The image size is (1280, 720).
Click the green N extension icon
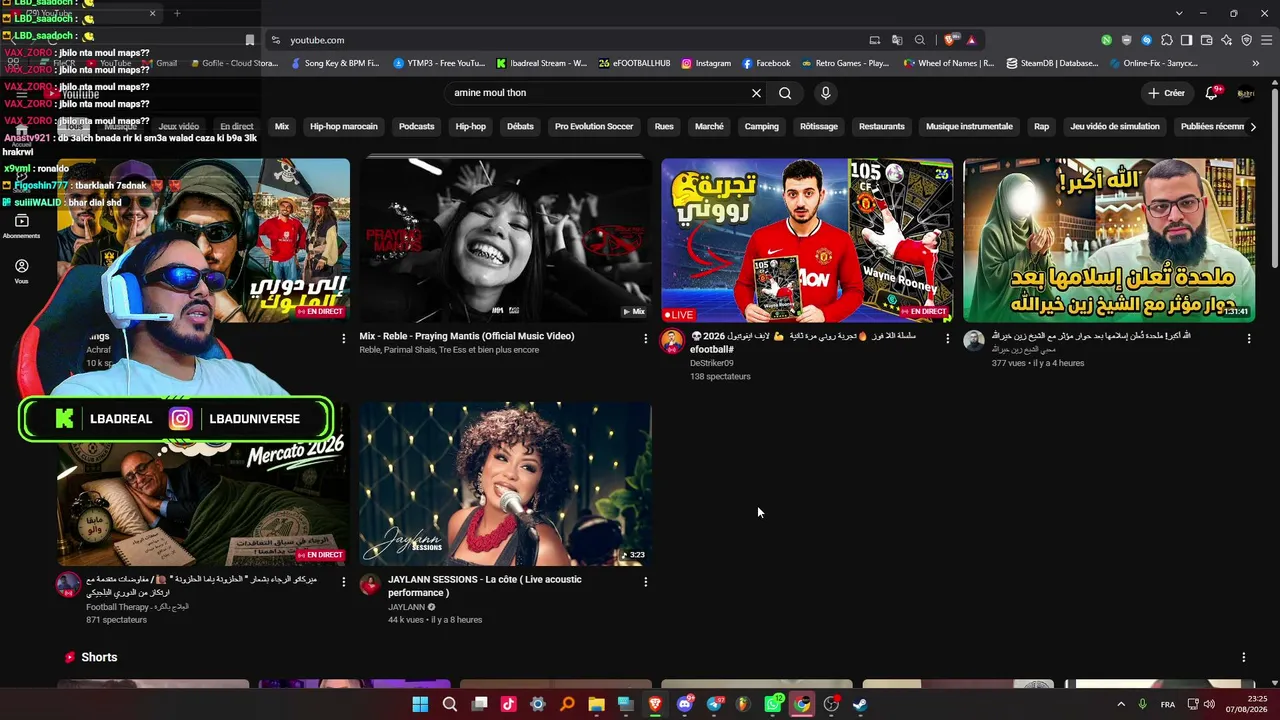1106,40
